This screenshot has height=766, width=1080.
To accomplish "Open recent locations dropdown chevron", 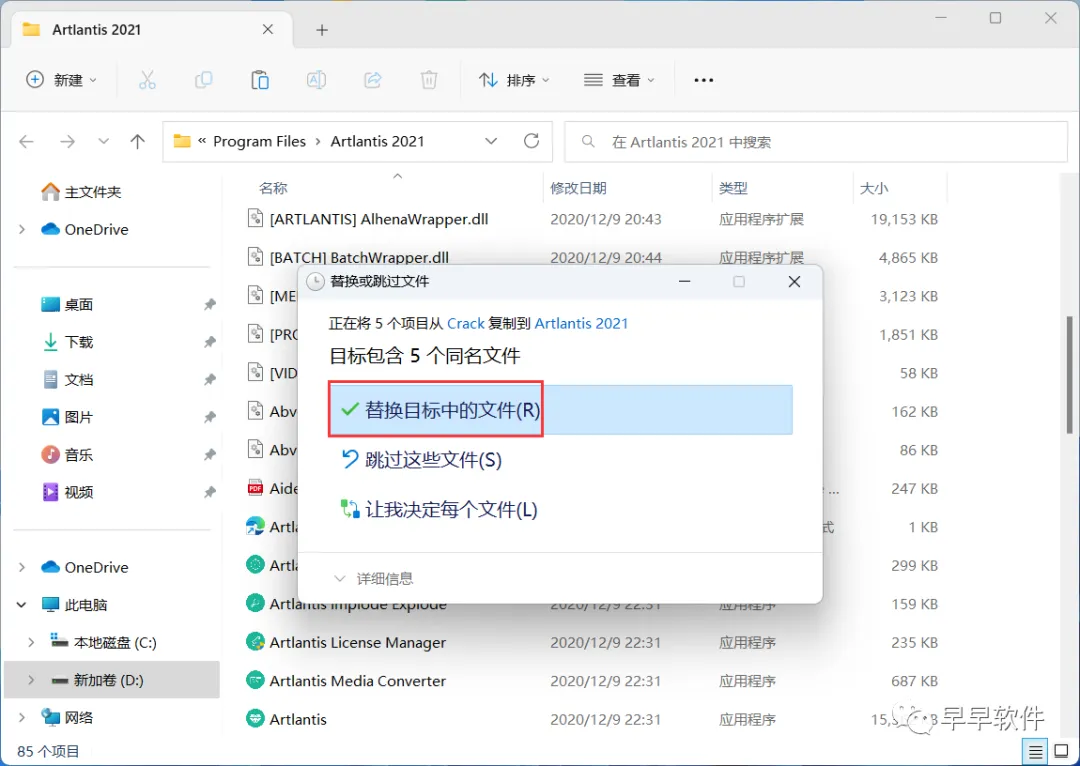I will 103,141.
